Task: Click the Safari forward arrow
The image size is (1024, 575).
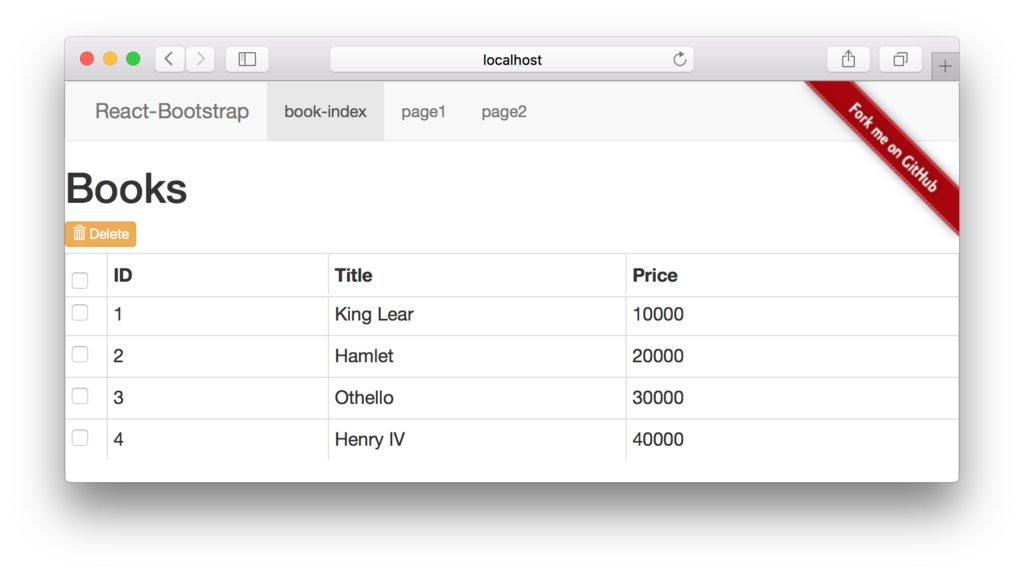Action: (x=200, y=60)
